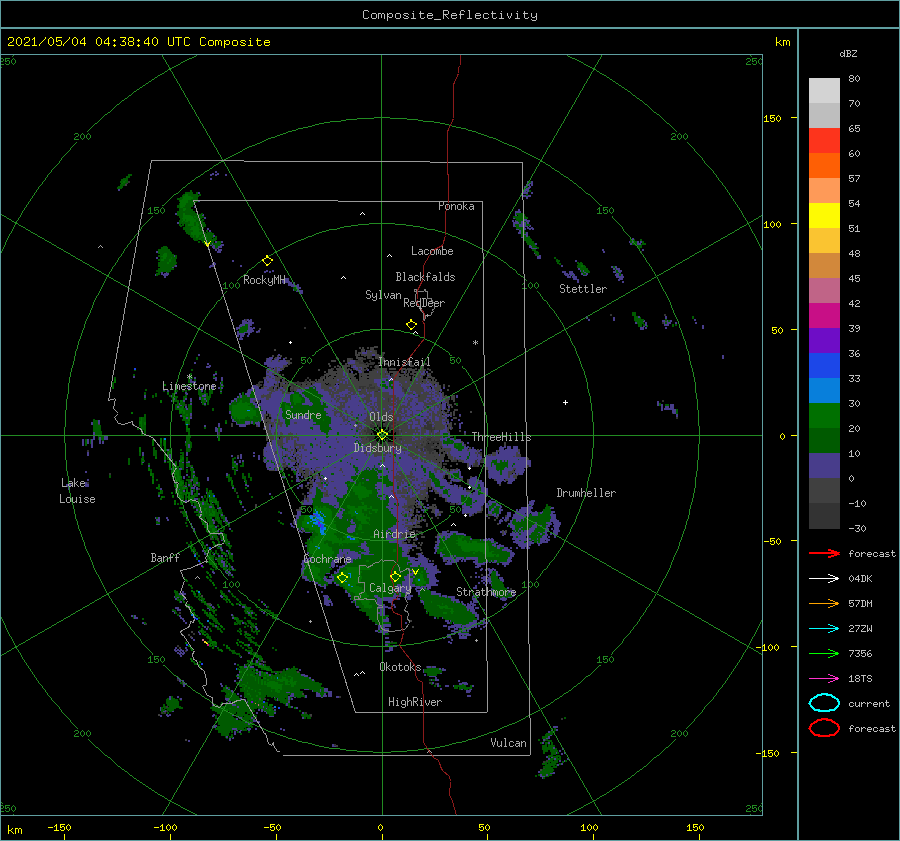Click the km unit label at top right
The width and height of the screenshot is (900, 841).
coord(782,42)
